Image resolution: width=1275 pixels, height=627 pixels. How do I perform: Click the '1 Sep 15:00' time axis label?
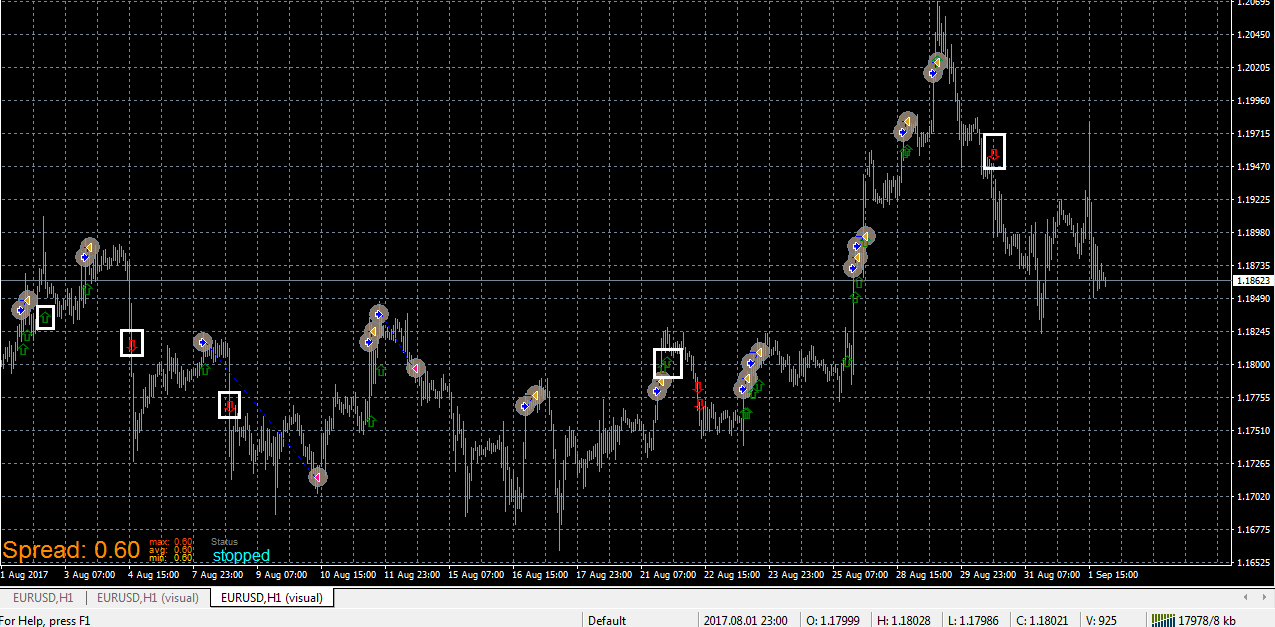pos(1115,575)
